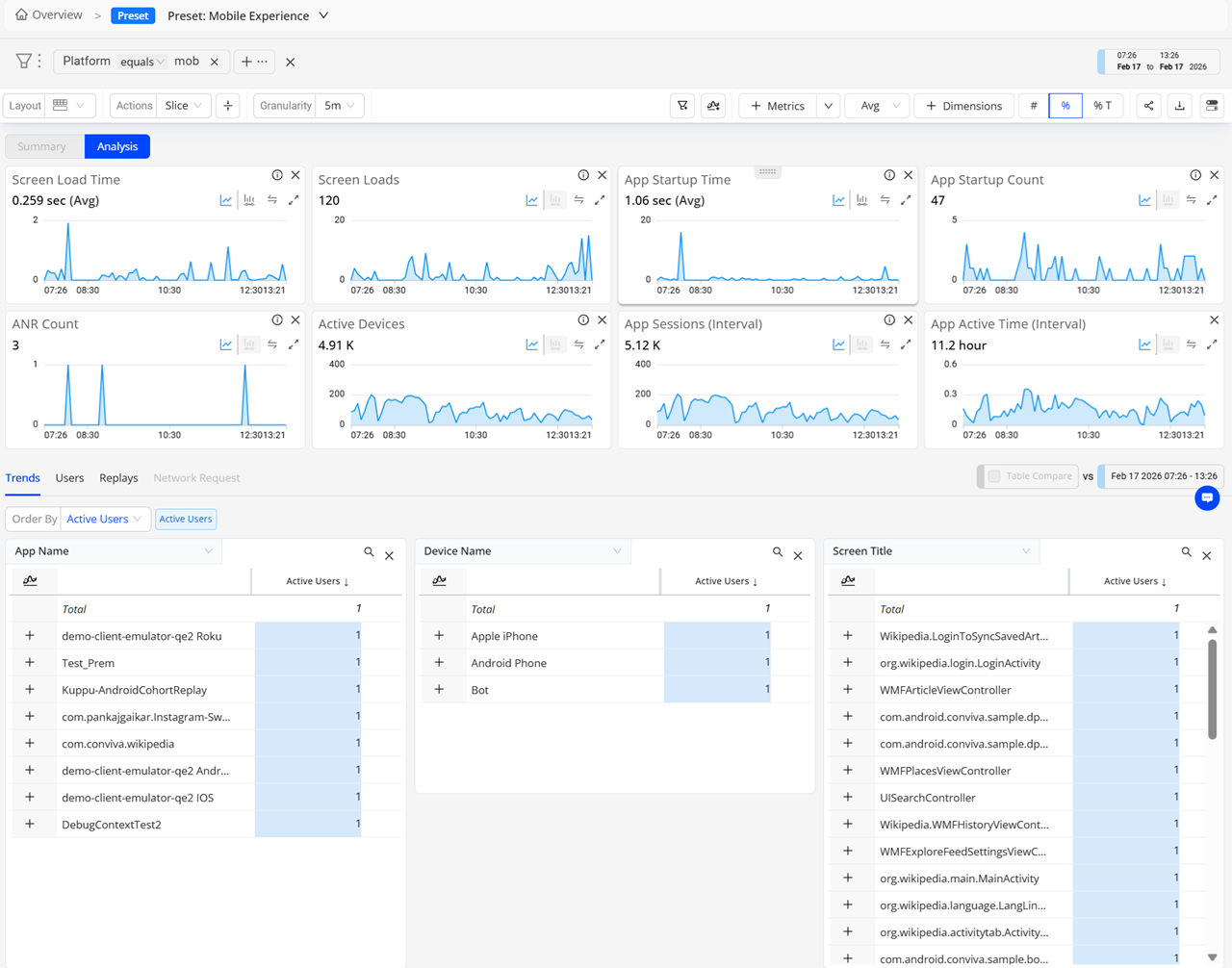
Task: Expand the App Startup Time chart fullscreen
Action: [x=906, y=200]
